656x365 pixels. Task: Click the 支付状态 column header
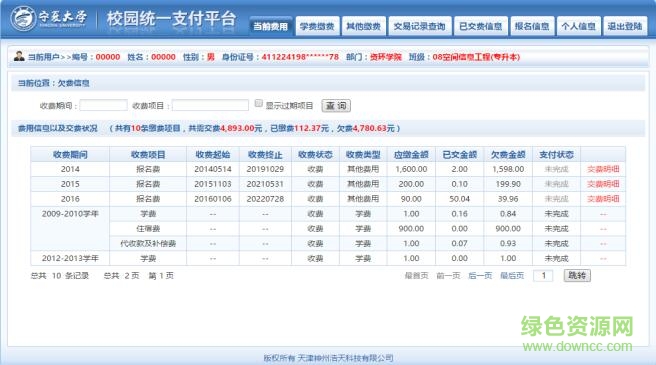coord(556,154)
